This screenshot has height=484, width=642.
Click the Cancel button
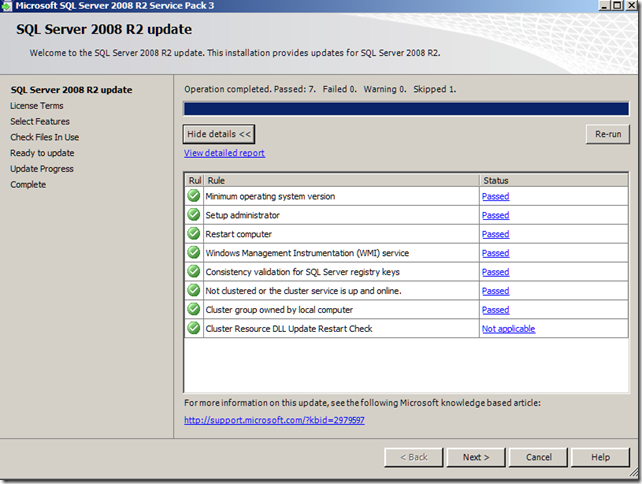click(538, 457)
